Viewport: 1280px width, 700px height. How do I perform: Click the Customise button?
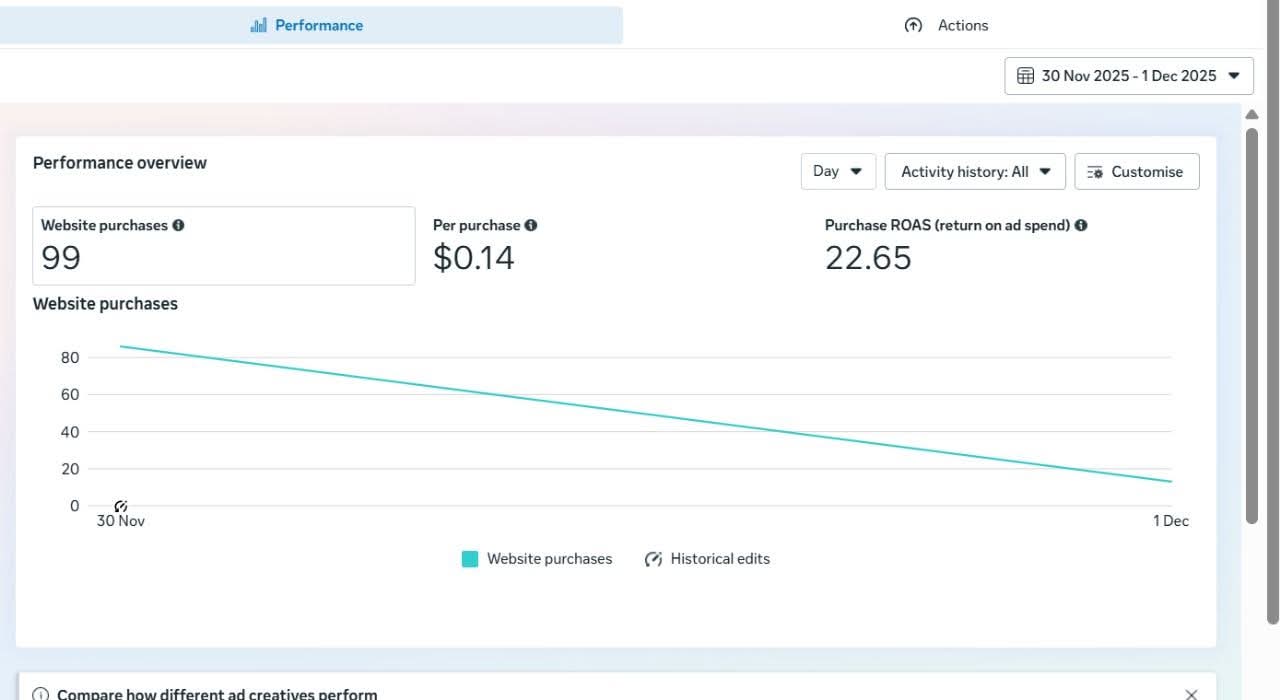click(1136, 171)
